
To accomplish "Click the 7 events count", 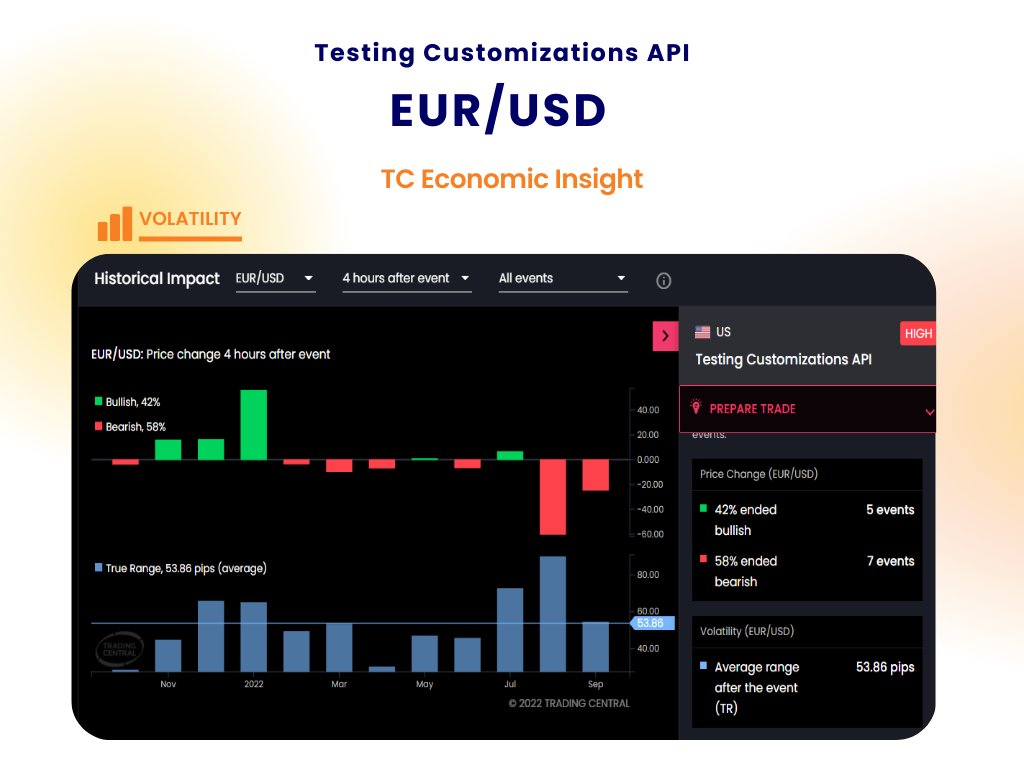I will coord(890,561).
